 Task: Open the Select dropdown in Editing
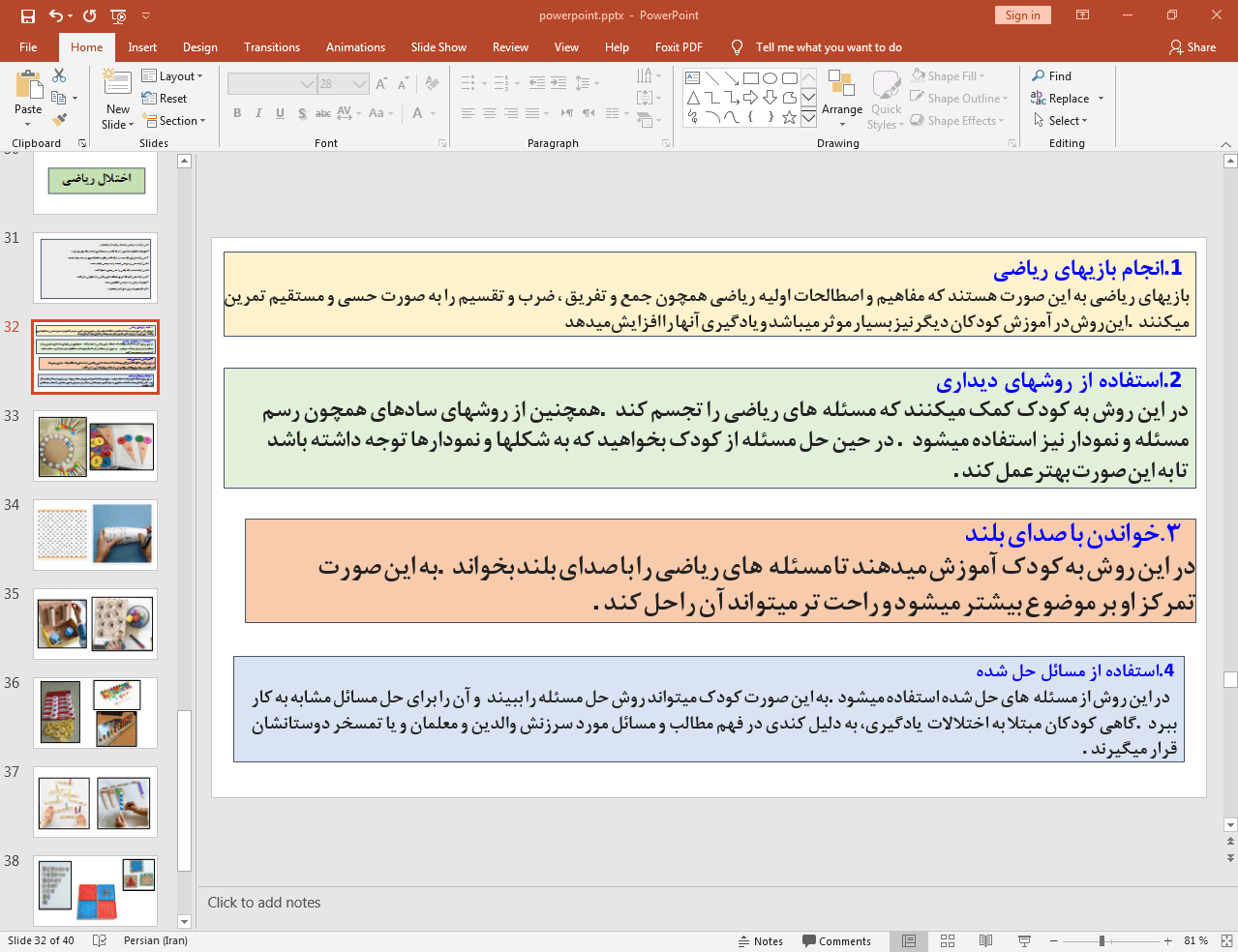coord(1061,121)
